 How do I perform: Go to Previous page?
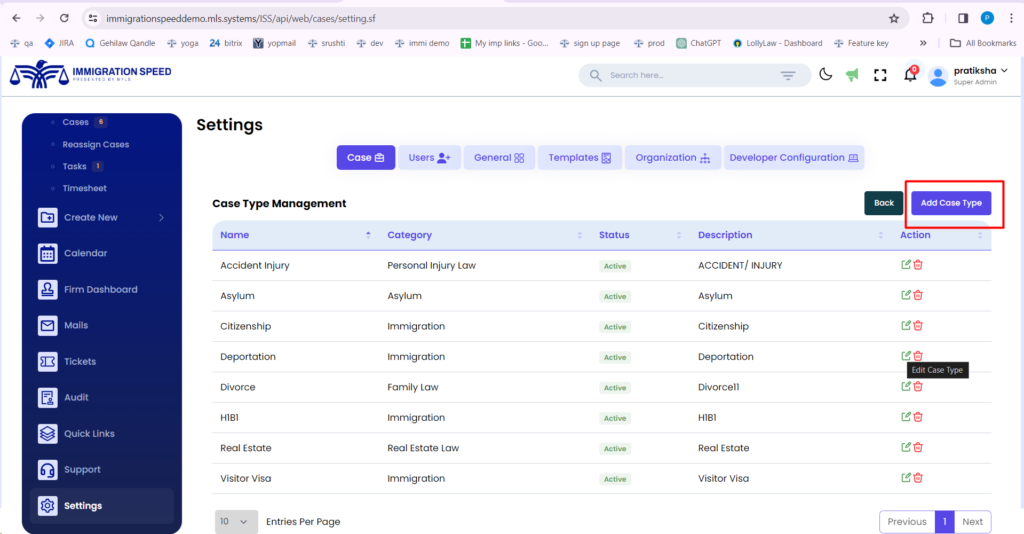pos(907,522)
